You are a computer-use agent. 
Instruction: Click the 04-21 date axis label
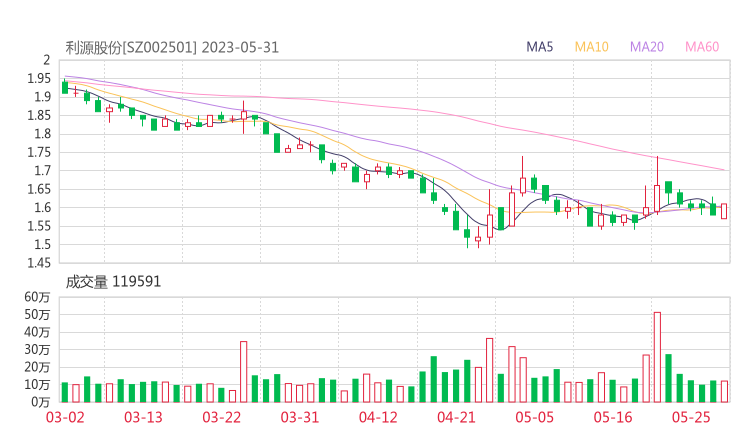456,417
